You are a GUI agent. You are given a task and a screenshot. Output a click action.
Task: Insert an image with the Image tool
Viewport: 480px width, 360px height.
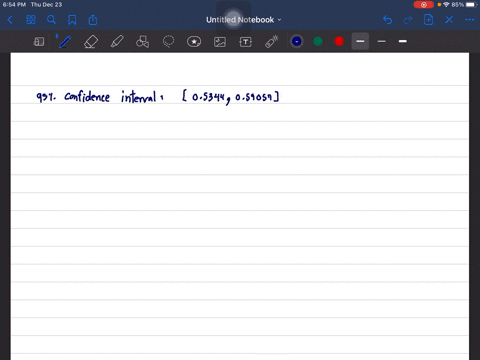tap(220, 42)
